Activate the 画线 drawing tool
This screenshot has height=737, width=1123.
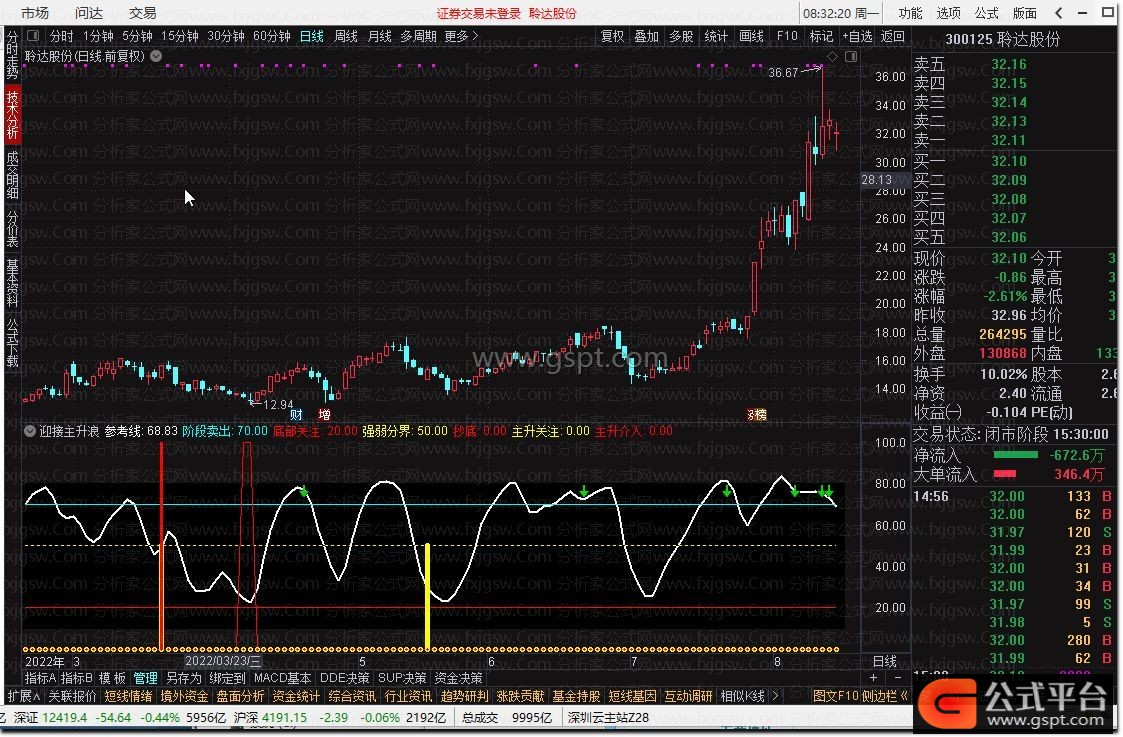click(751, 36)
